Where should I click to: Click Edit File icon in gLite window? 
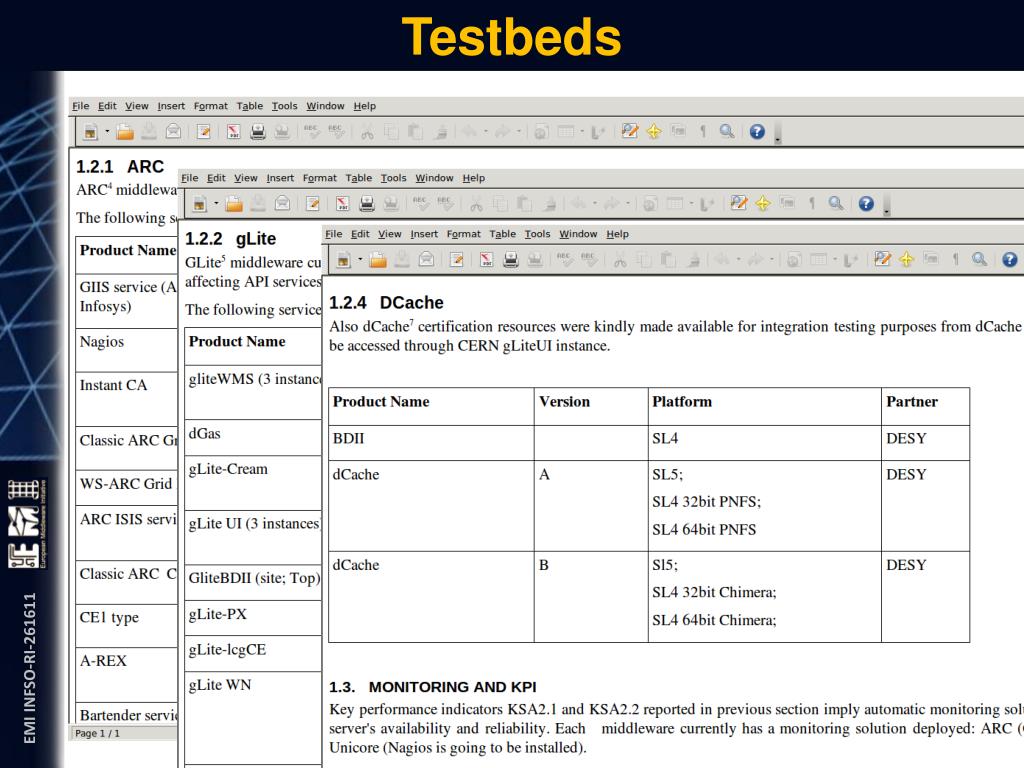(x=313, y=204)
